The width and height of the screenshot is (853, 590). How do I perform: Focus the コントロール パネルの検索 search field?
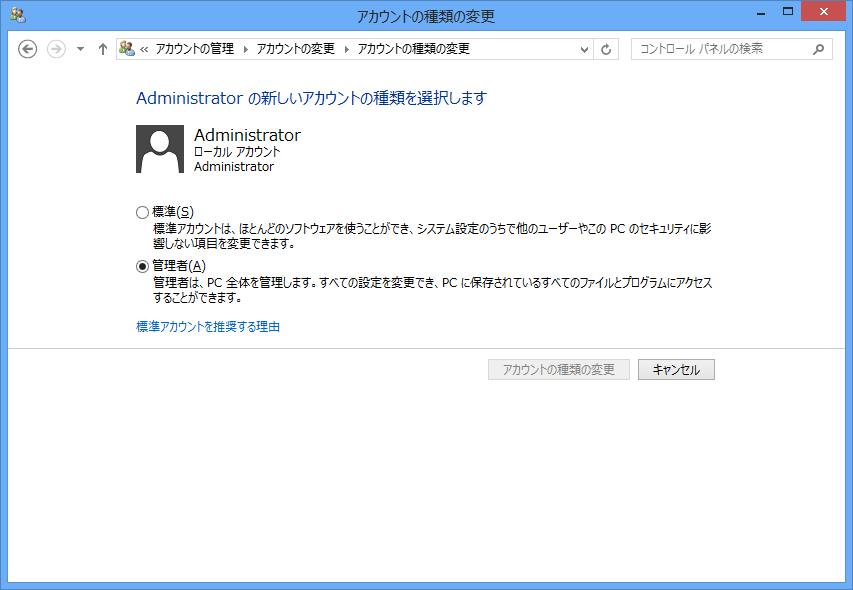(720, 49)
